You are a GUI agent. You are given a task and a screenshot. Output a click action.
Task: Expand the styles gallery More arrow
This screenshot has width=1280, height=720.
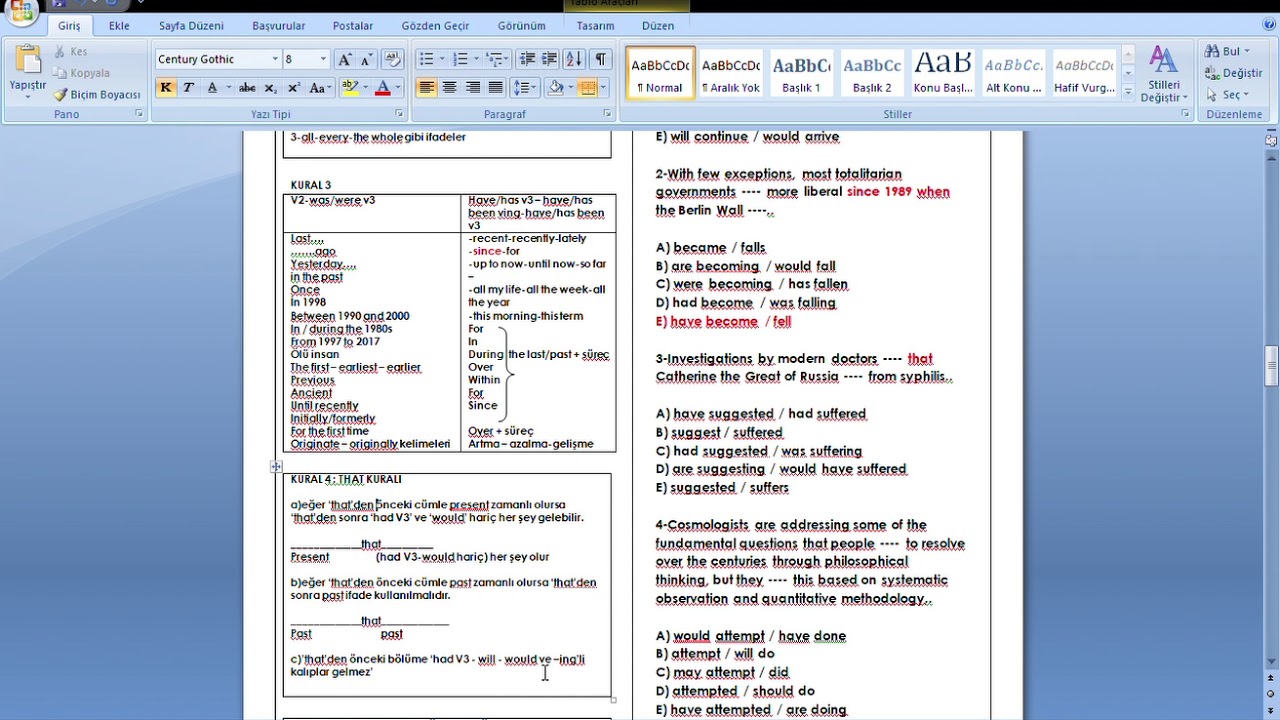(x=1128, y=93)
